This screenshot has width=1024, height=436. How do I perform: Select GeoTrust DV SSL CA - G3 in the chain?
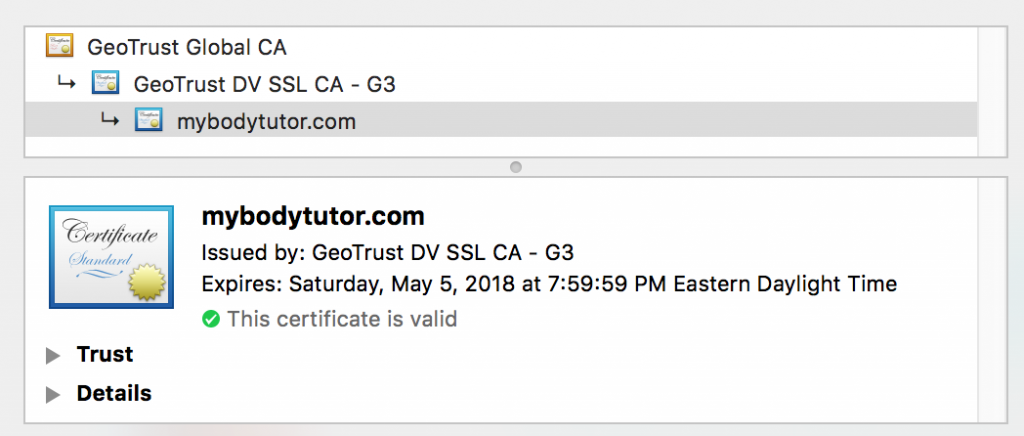pos(501,84)
